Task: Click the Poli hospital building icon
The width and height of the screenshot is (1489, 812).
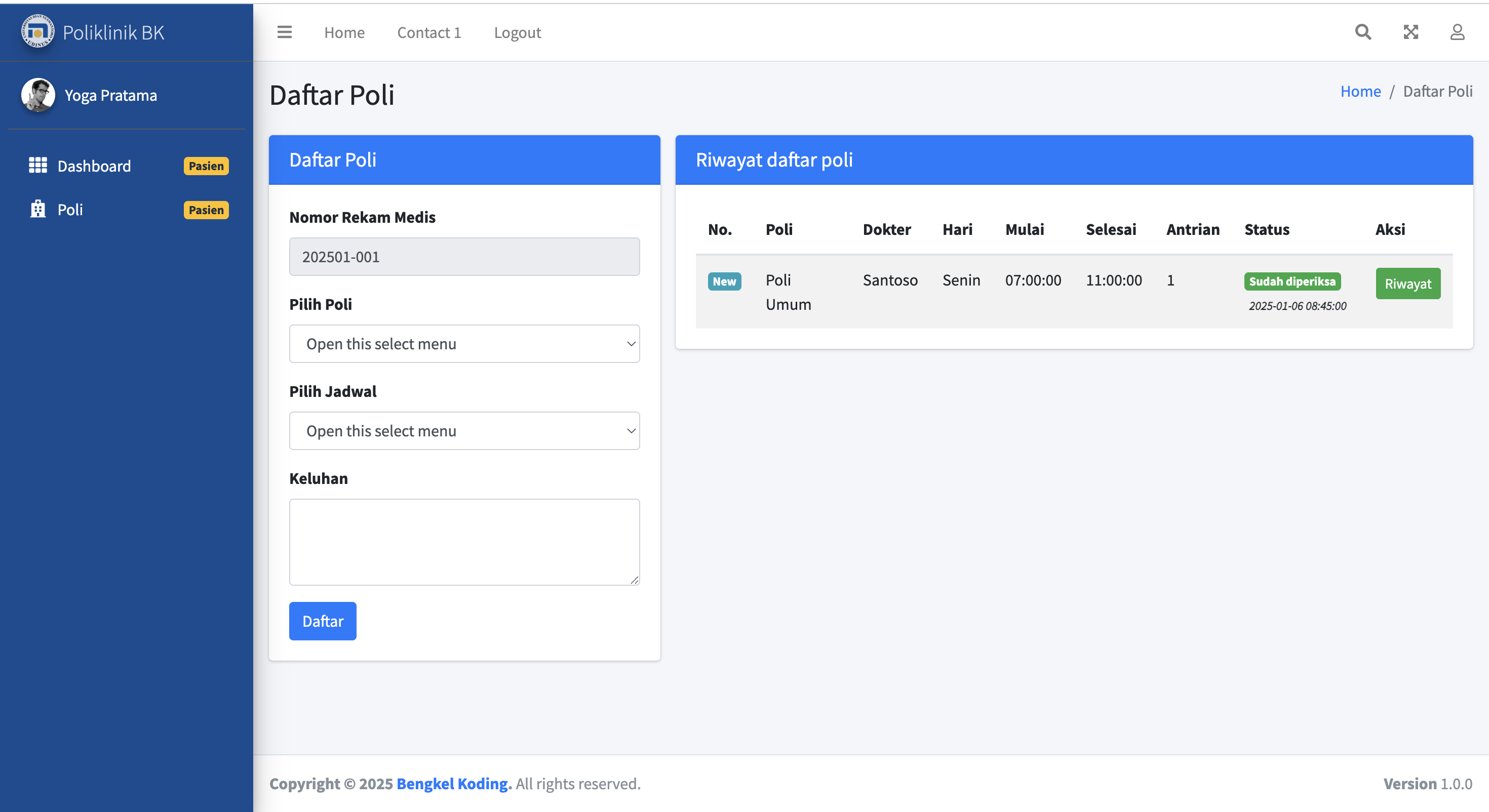Action: coord(38,209)
